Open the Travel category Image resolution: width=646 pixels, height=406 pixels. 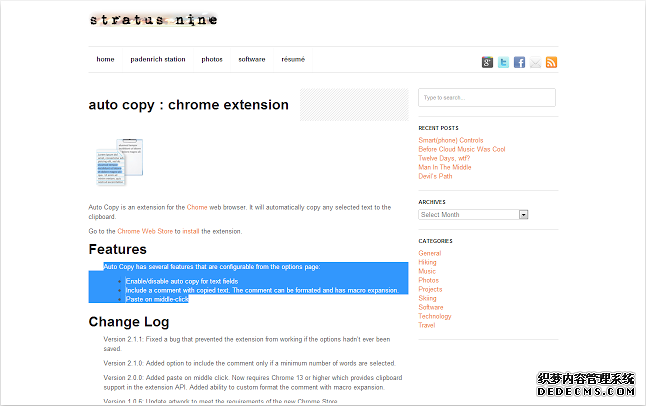coord(427,325)
